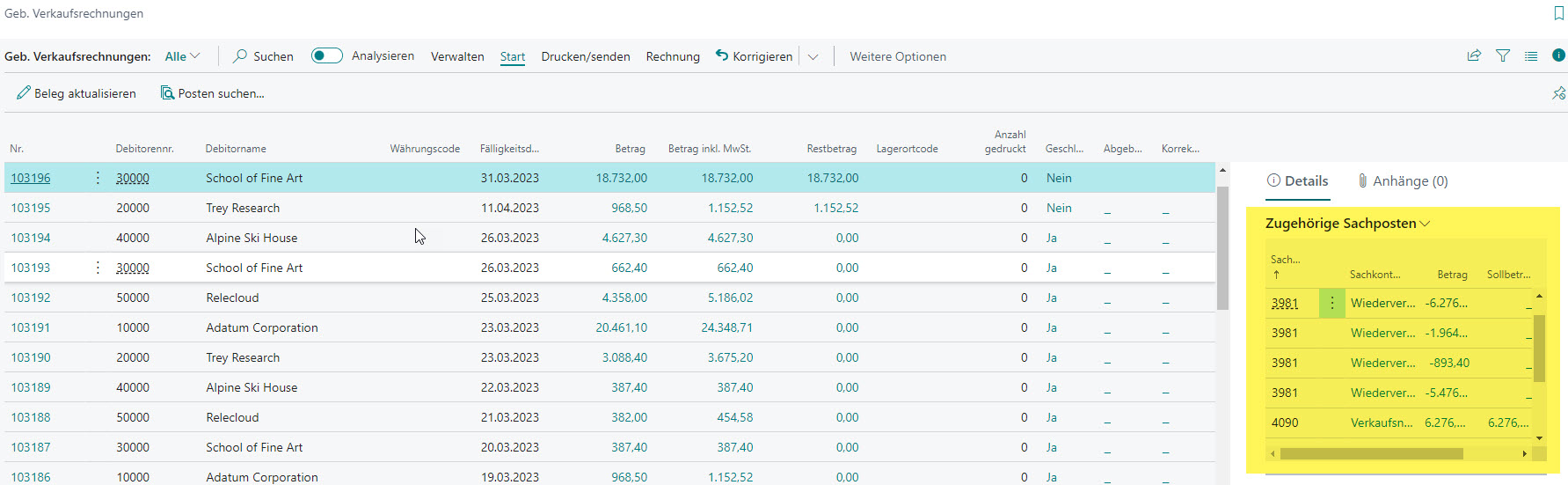1568x485 pixels.
Task: Open row menu for Sachposten 3981
Action: [1331, 303]
